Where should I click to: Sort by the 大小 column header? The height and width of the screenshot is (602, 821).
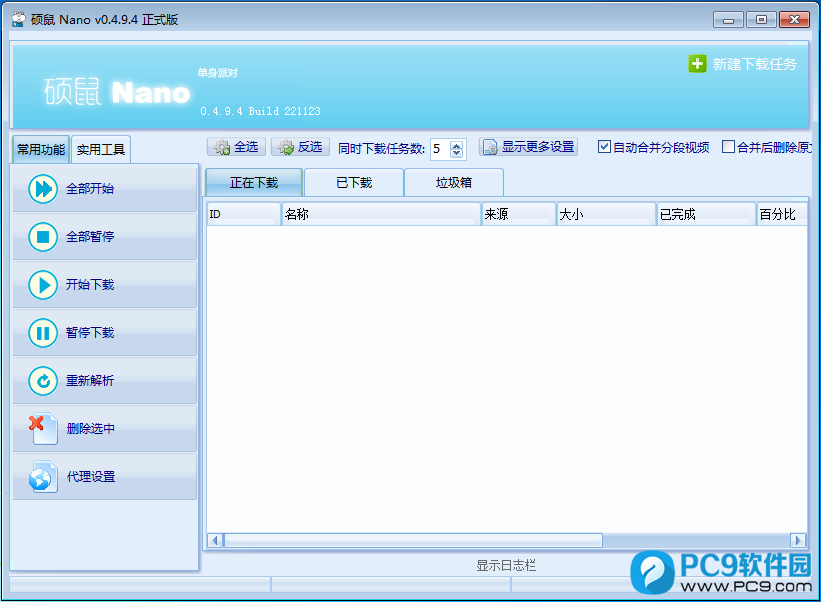pos(606,214)
